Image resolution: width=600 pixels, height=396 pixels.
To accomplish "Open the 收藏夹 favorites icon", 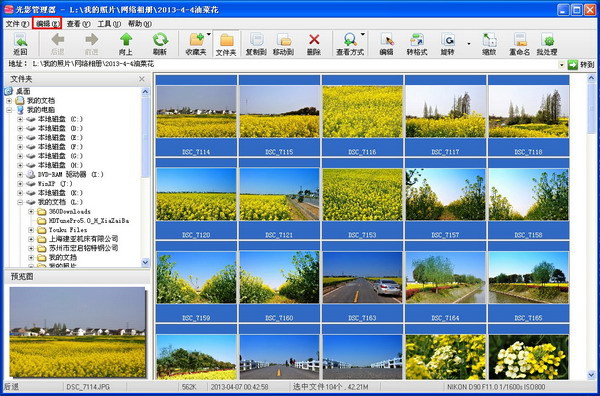I will coord(196,44).
